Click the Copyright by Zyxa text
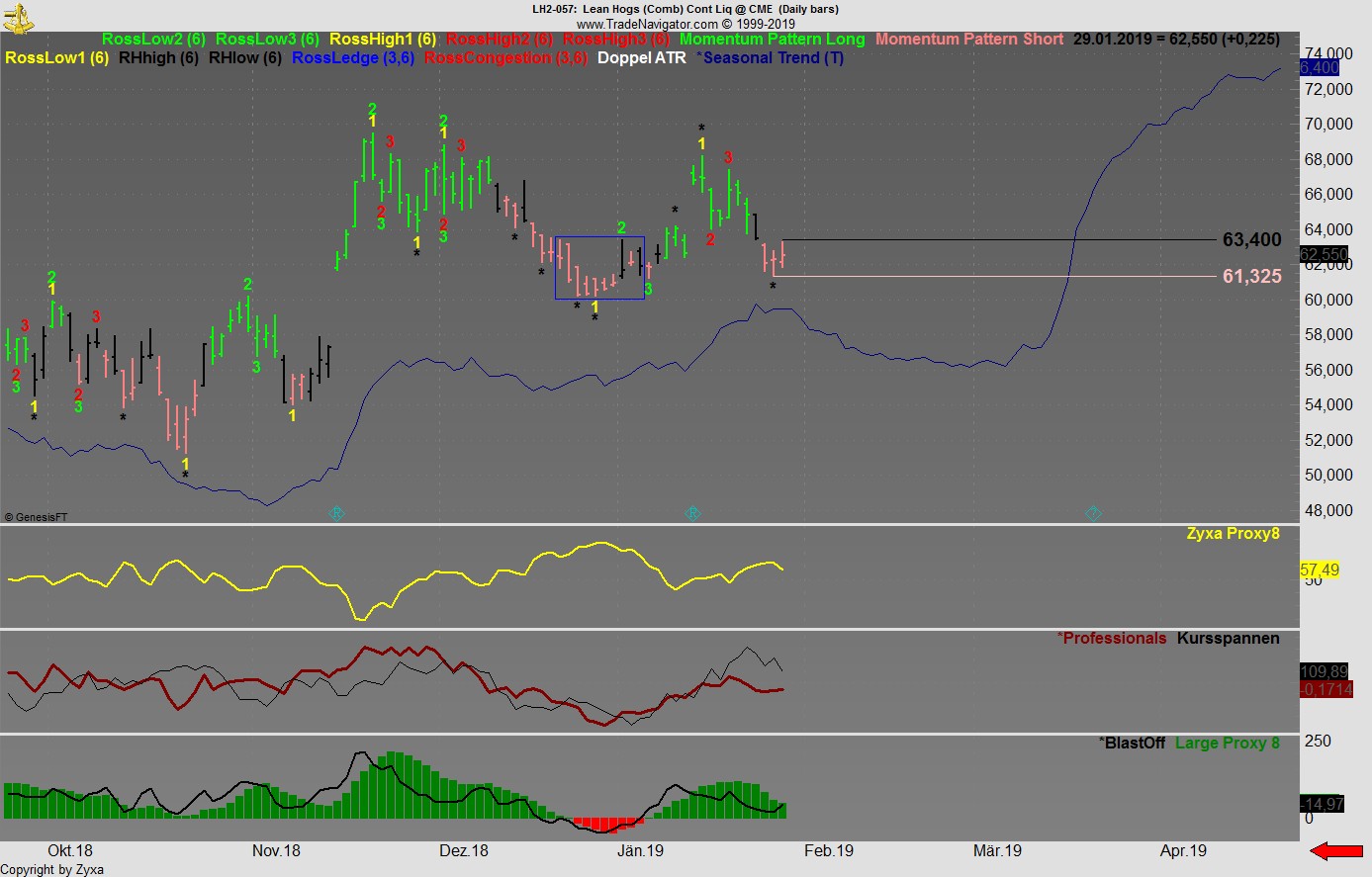Screen dimensions: 1372x877 52,870
